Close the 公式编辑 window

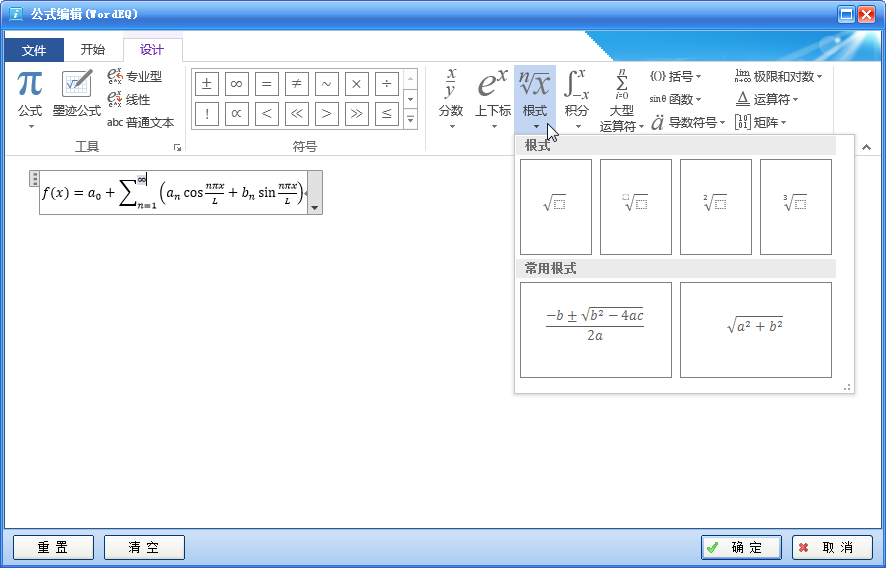pyautogui.click(x=866, y=15)
